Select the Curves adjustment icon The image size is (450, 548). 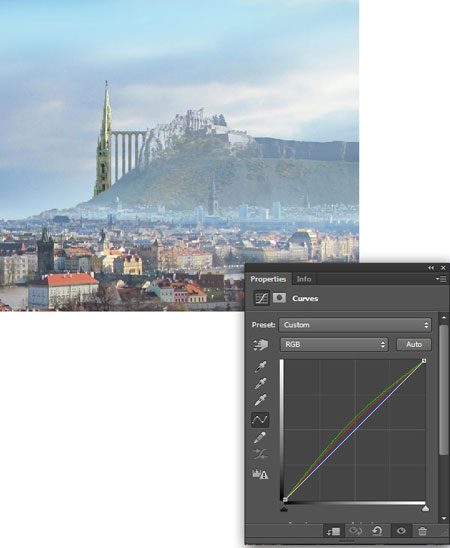[x=261, y=298]
